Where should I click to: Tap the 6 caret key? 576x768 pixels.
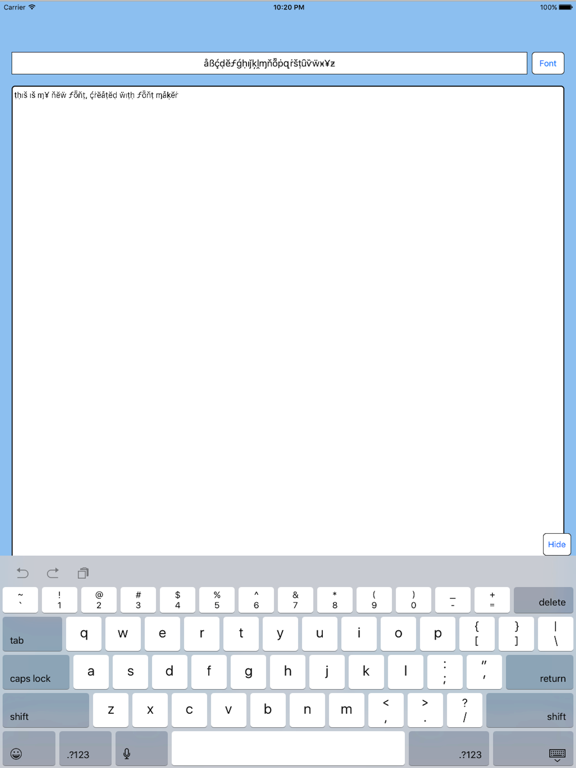[x=256, y=600]
